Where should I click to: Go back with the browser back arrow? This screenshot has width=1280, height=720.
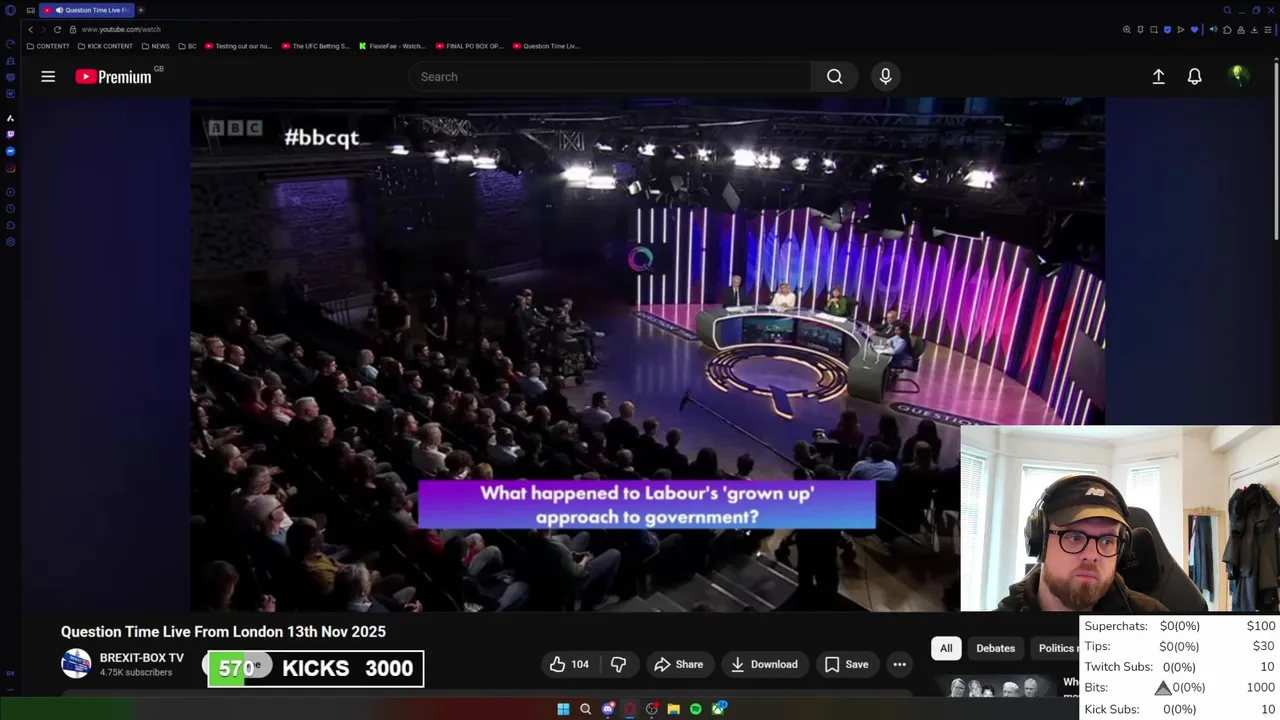click(30, 29)
